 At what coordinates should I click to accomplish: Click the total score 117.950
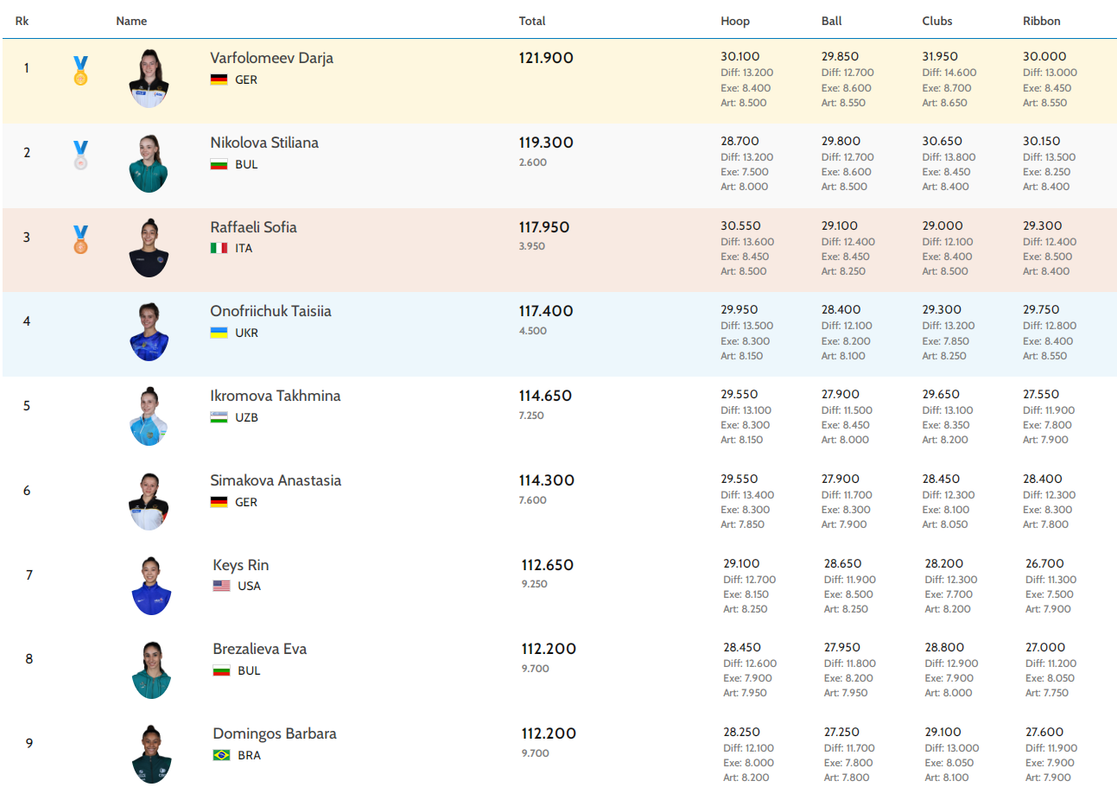tap(544, 227)
